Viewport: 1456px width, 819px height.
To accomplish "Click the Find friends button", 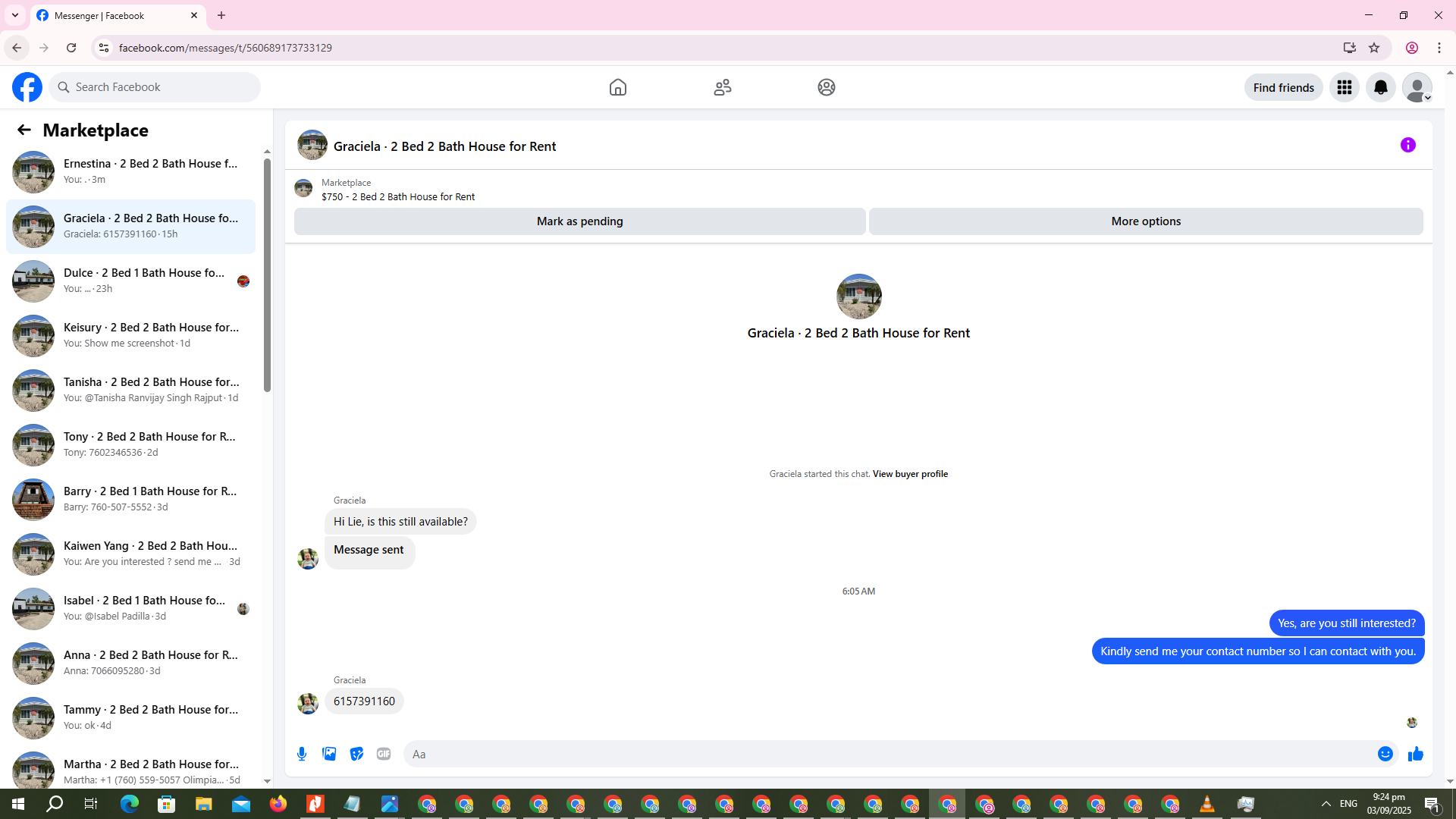I will 1284,87.
